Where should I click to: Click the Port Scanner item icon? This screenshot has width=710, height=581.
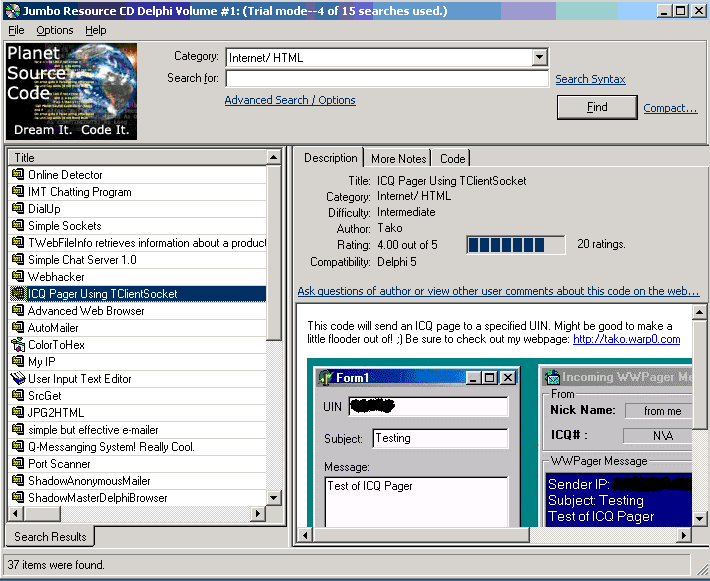click(18, 463)
